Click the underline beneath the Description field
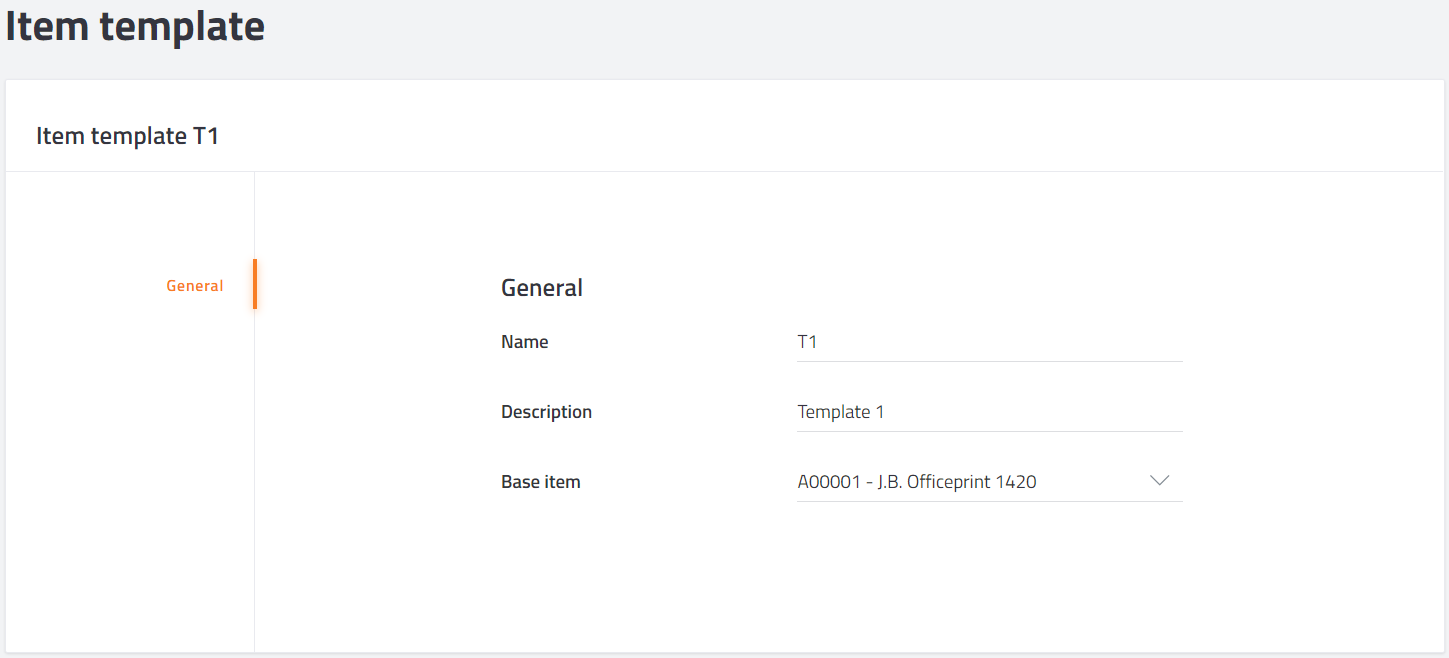Image resolution: width=1449 pixels, height=658 pixels. point(990,431)
